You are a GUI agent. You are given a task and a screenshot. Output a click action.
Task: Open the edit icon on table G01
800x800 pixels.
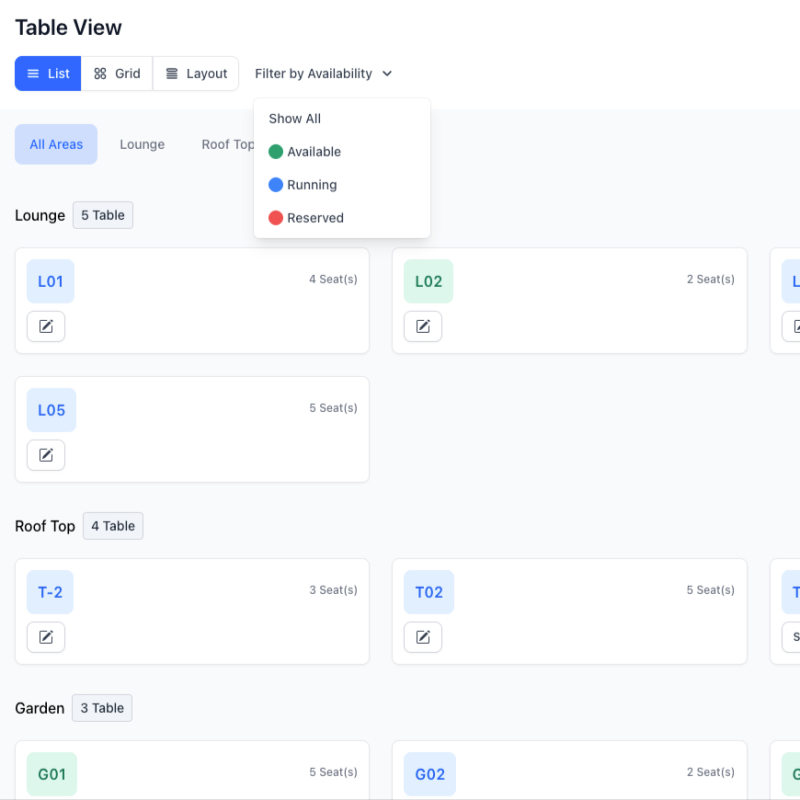coord(46,795)
